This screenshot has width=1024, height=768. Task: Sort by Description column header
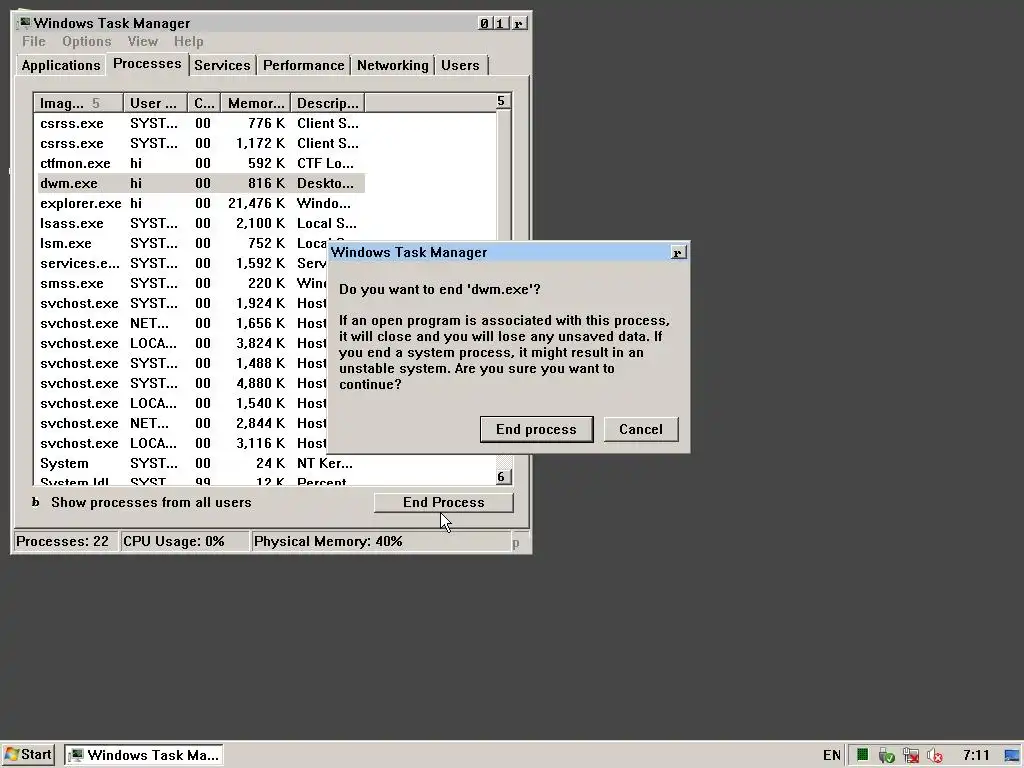tap(327, 103)
